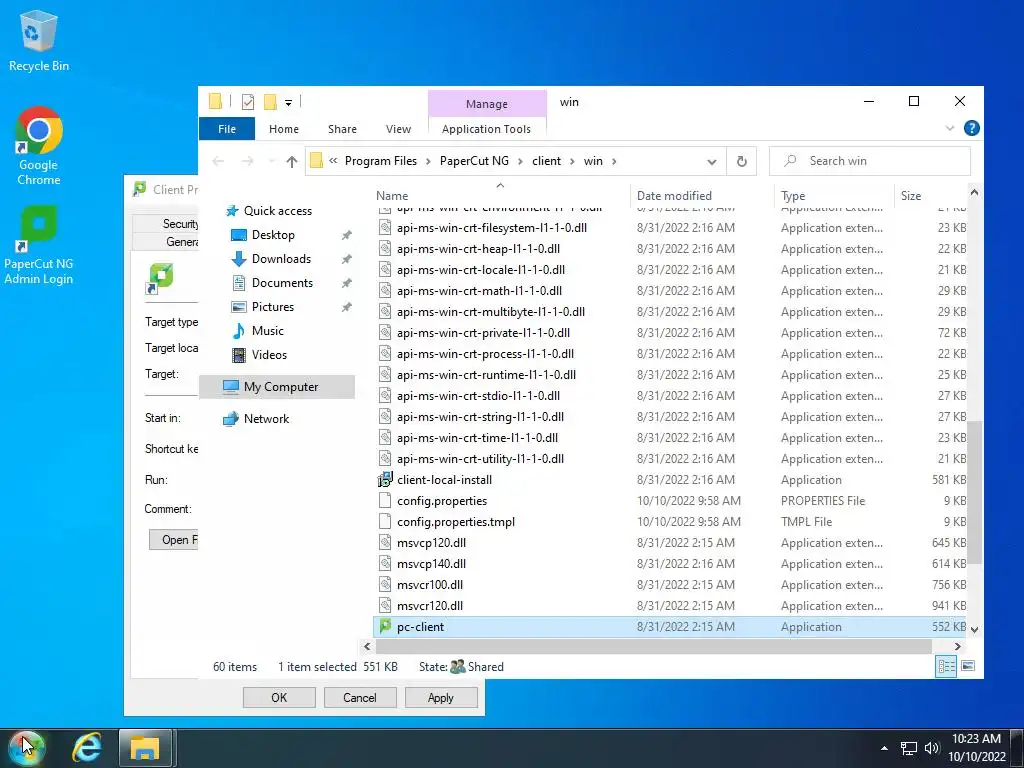Select api-ms-win-crt-stdio-l1-1-0.dll
The width and height of the screenshot is (1024, 768).
click(x=669, y=396)
